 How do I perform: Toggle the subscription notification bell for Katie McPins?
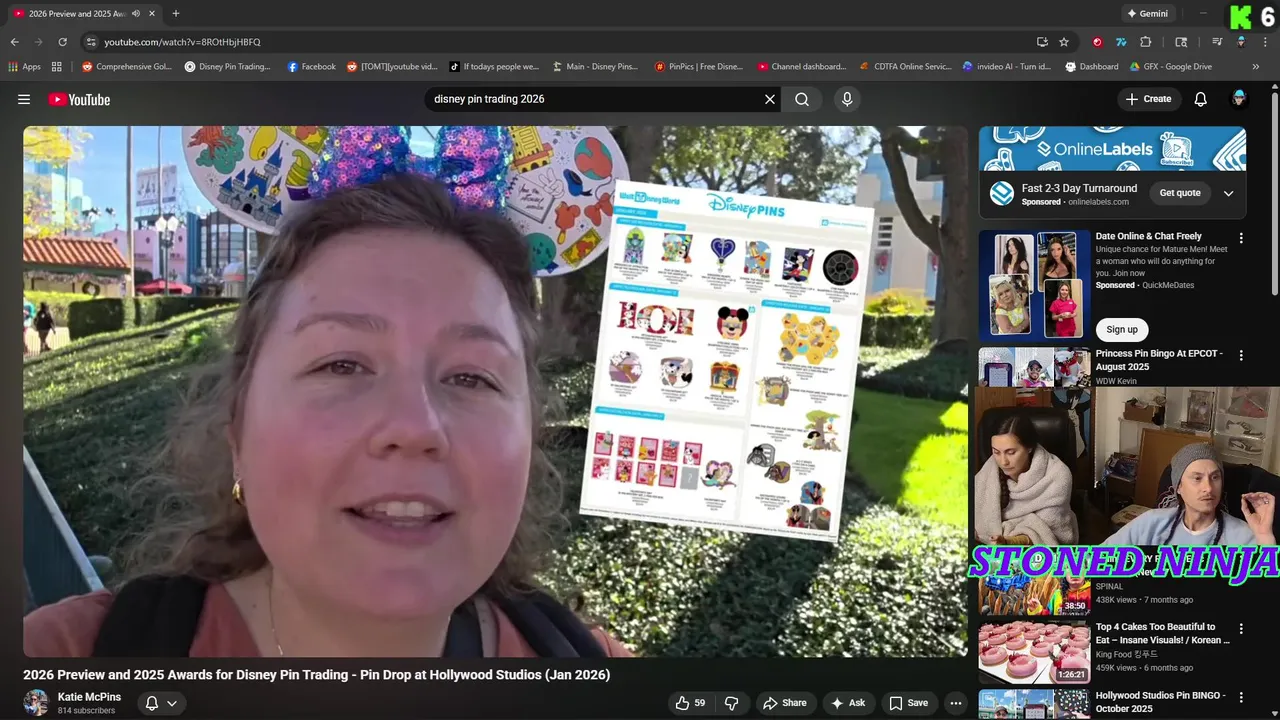161,703
